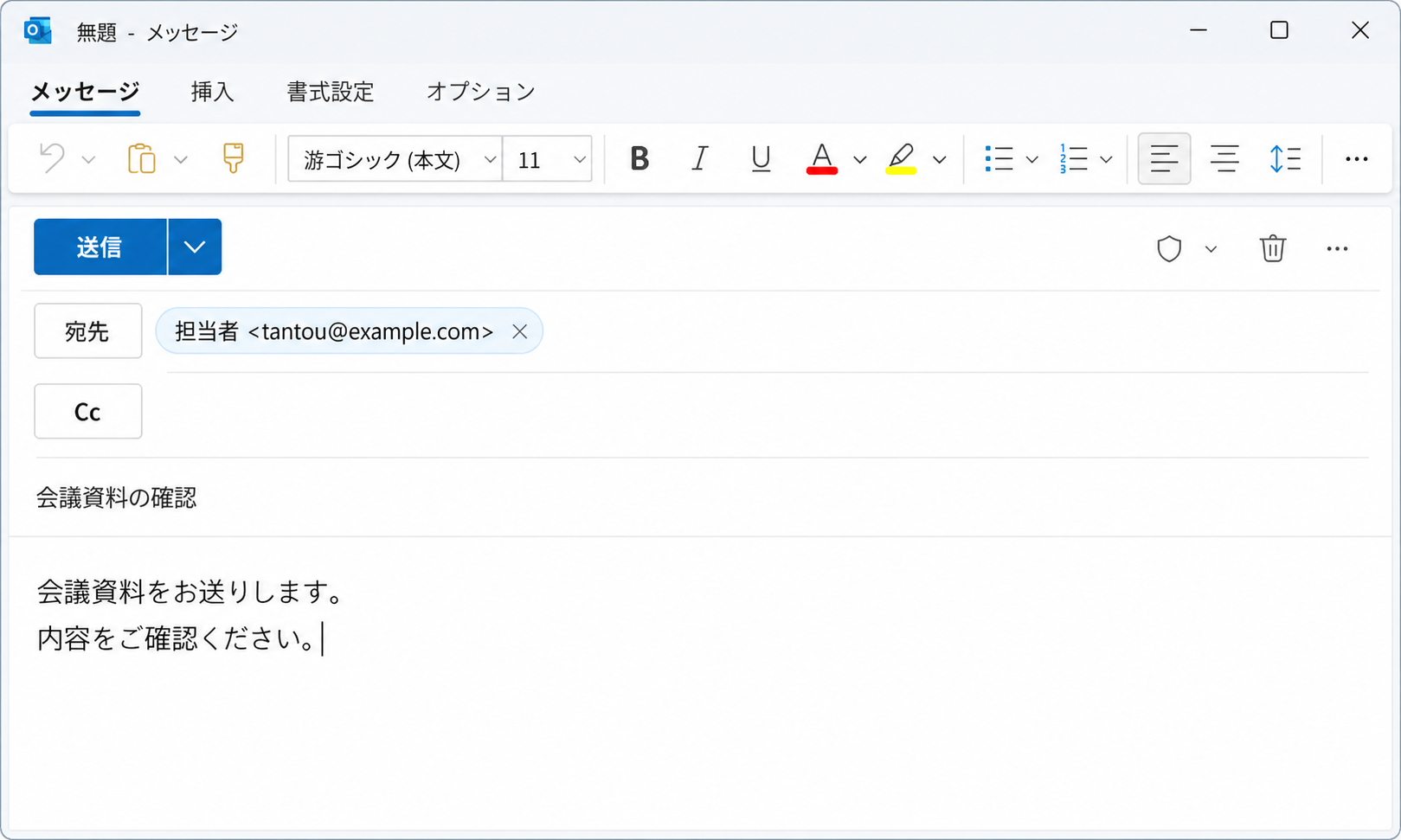Open the 書式設定 tab
Image resolution: width=1401 pixels, height=840 pixels.
331,92
